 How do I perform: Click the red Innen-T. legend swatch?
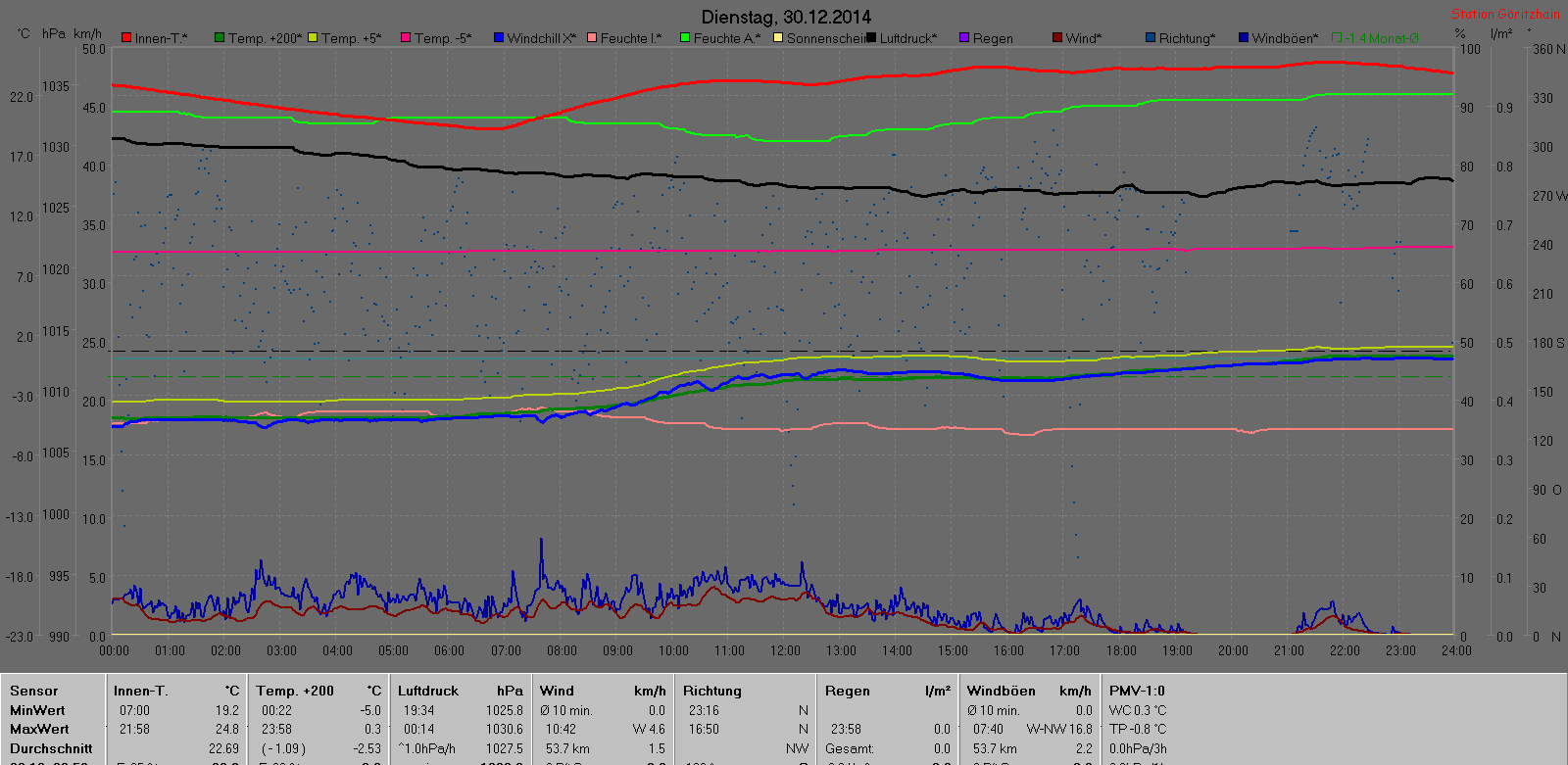126,38
